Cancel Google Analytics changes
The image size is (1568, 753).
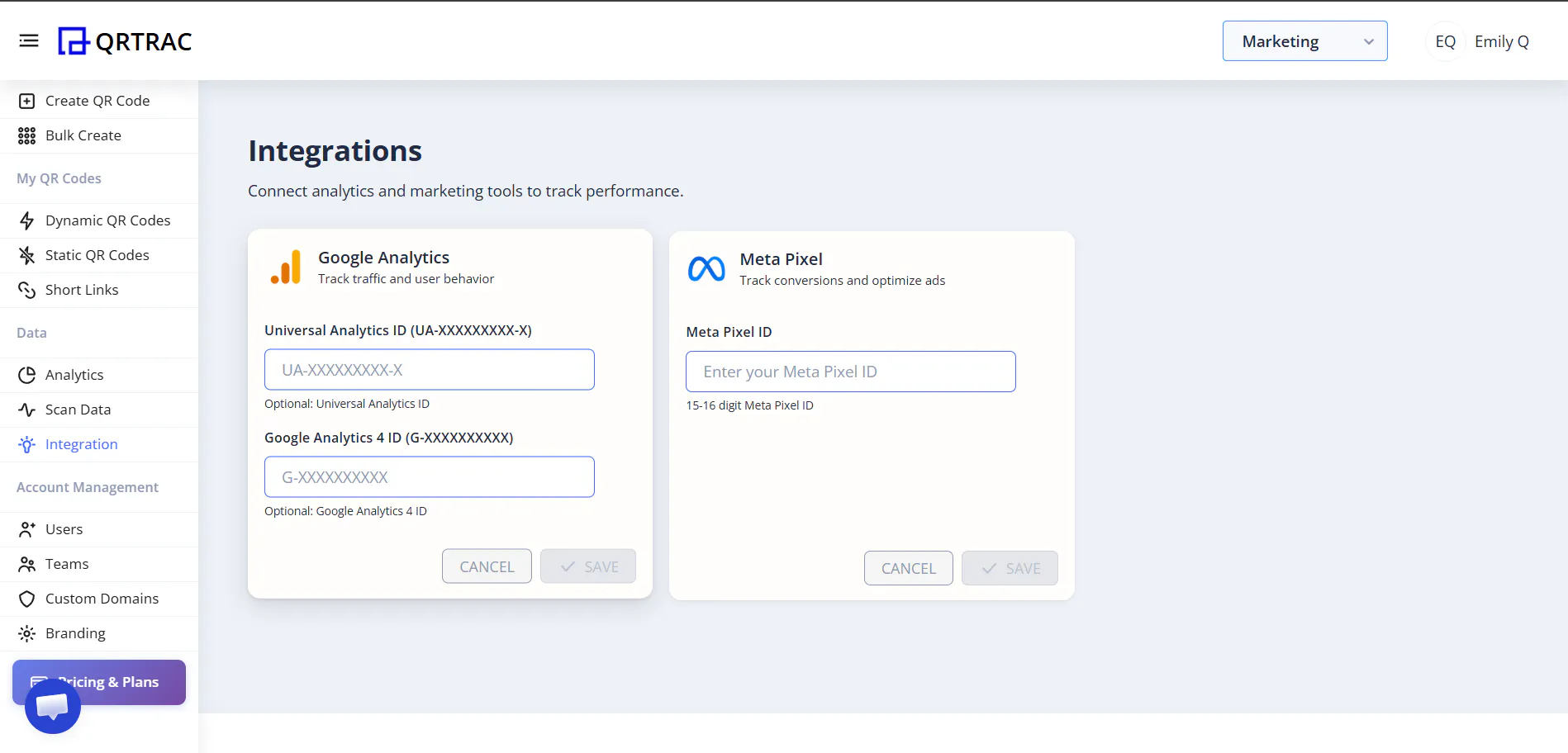[487, 566]
